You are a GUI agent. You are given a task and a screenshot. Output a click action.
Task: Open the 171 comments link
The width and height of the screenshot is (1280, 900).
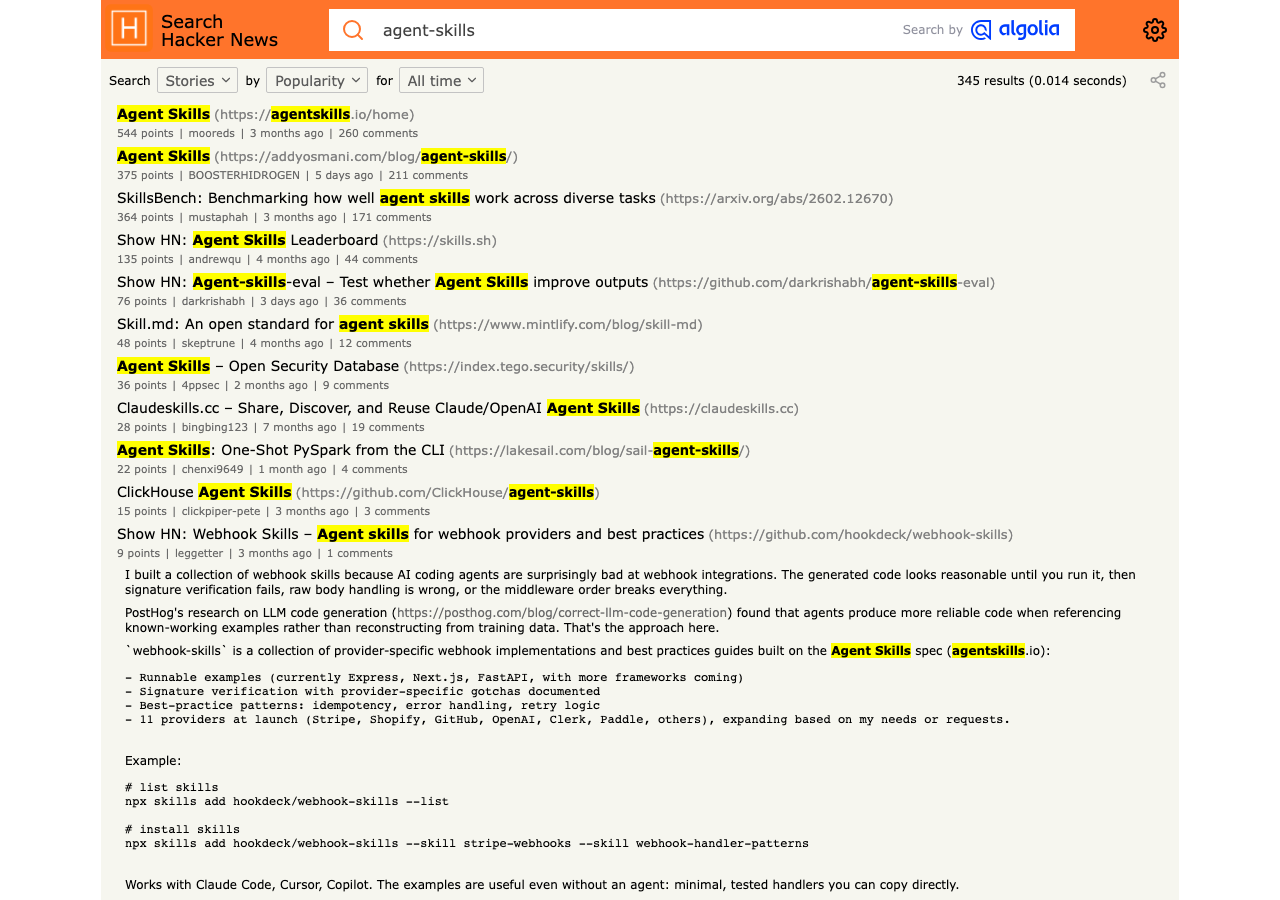click(392, 217)
